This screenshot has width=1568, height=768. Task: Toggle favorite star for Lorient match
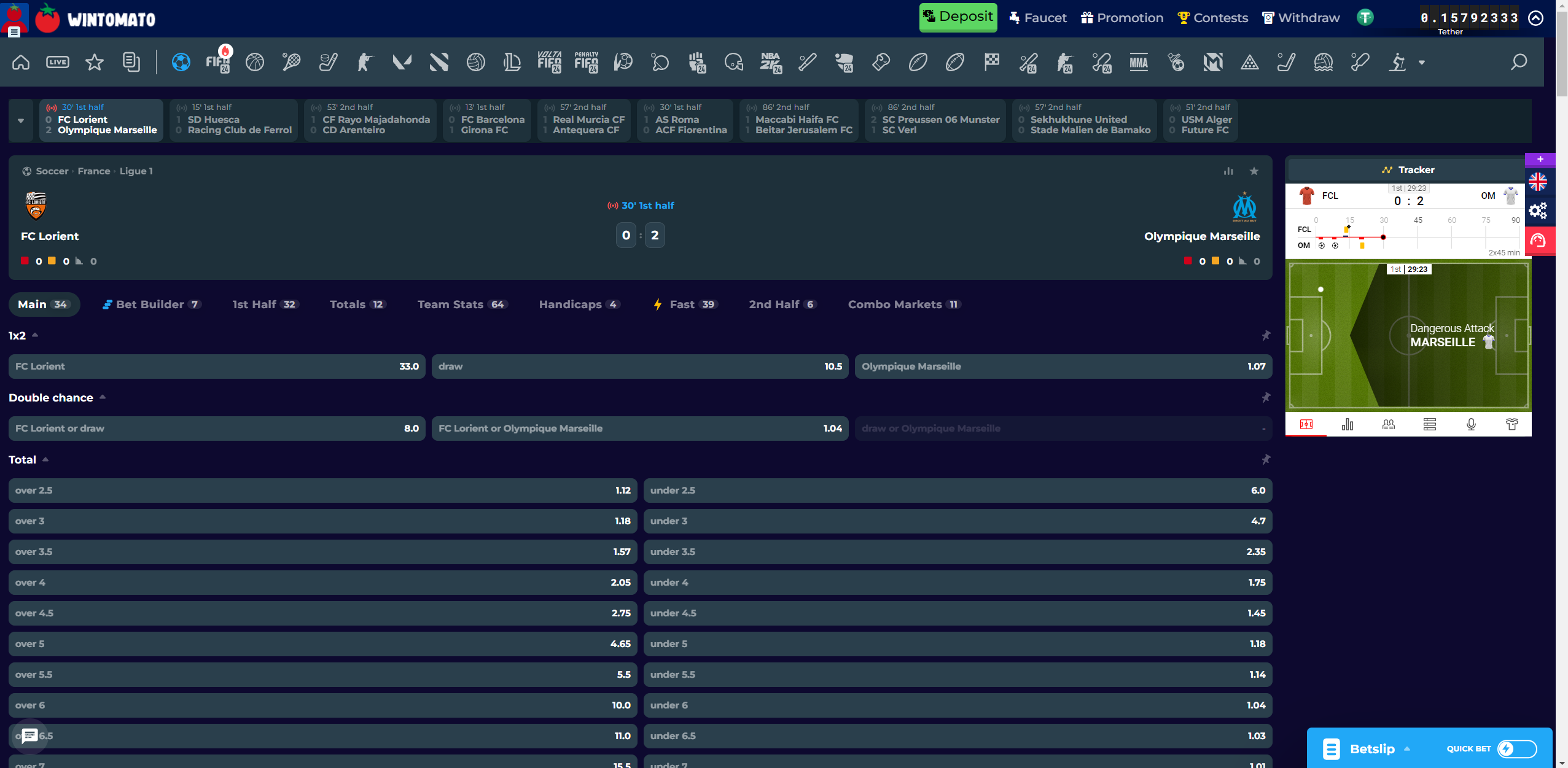coord(1254,171)
